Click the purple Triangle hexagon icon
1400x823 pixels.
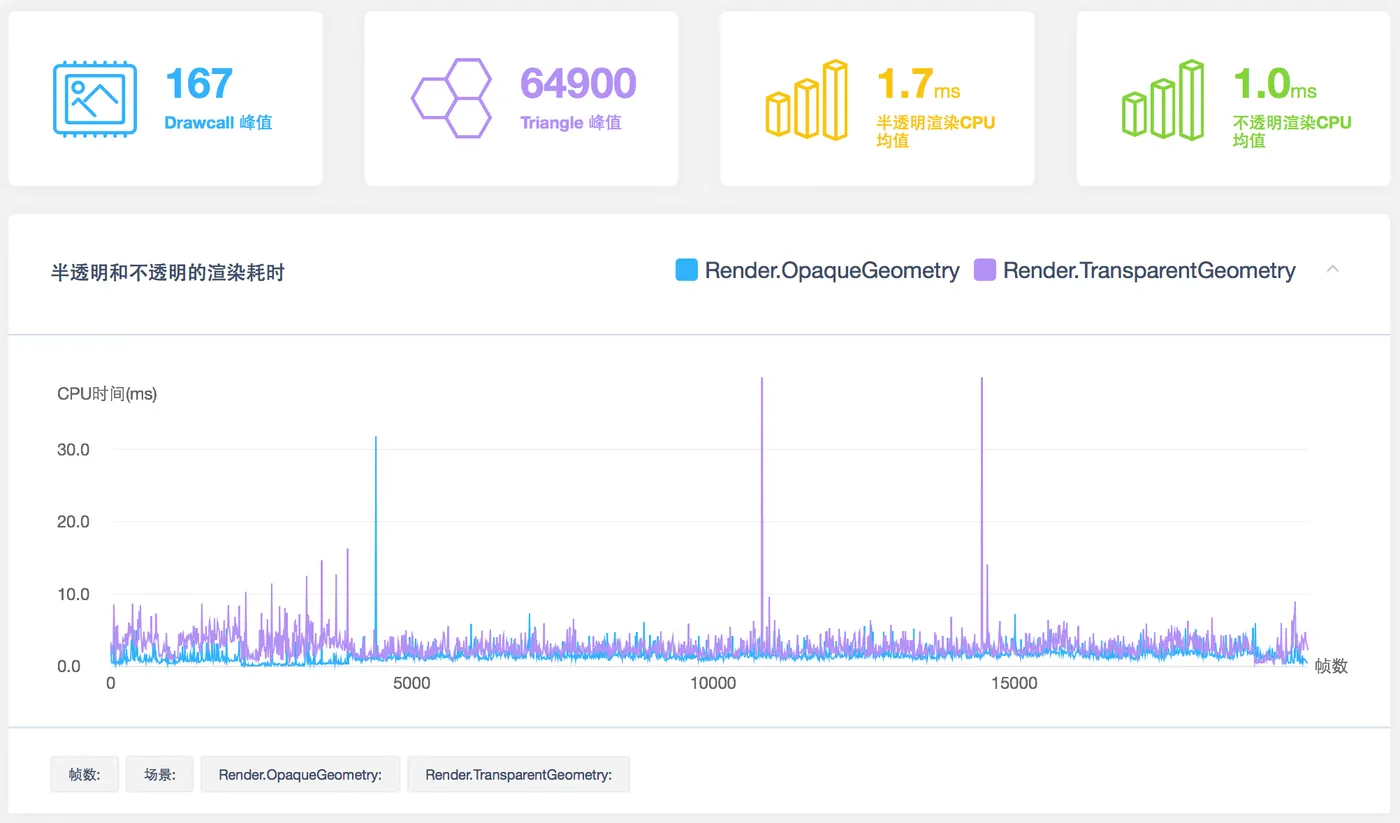pos(451,98)
